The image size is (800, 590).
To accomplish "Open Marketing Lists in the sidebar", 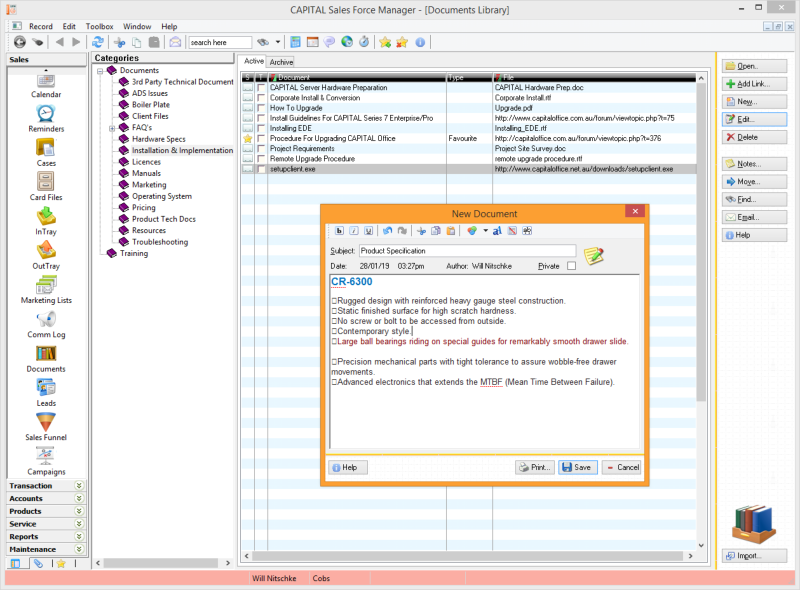I will coord(46,290).
